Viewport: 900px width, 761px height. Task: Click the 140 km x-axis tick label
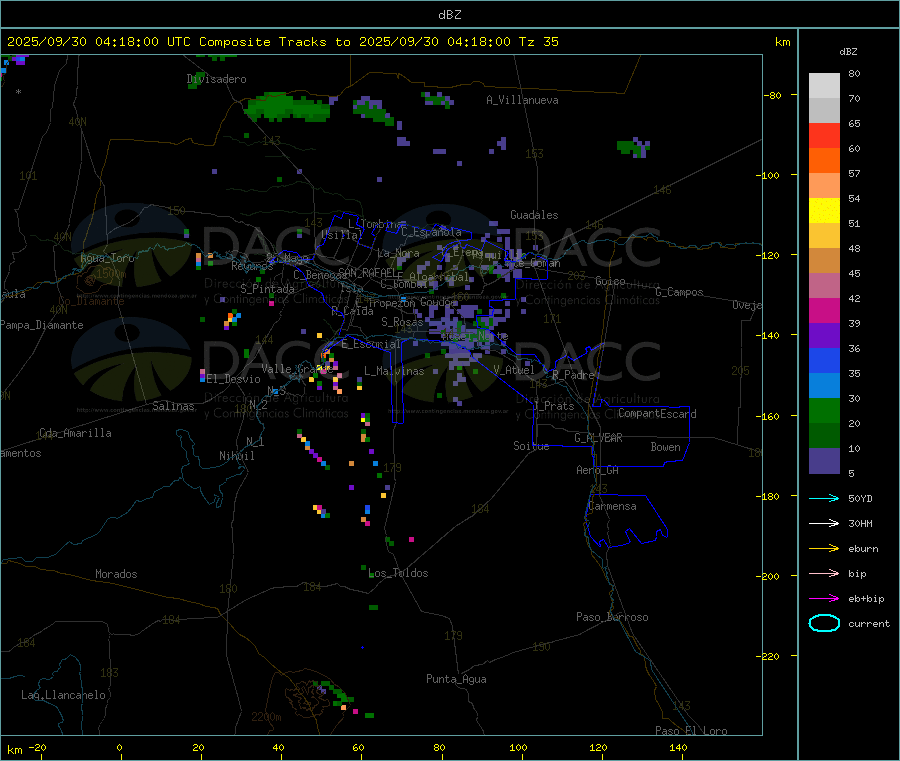click(x=678, y=747)
